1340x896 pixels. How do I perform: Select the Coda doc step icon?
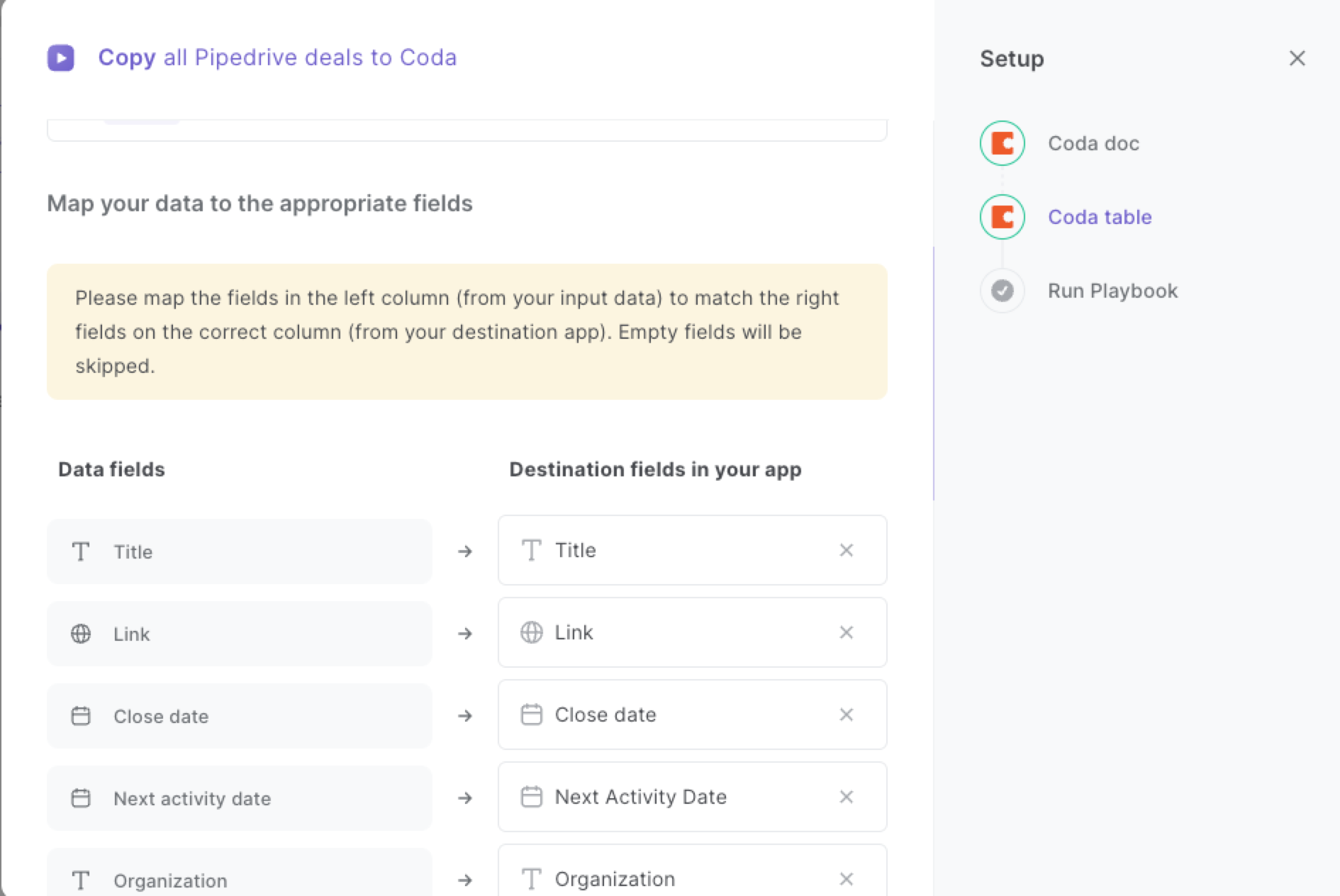point(1002,143)
